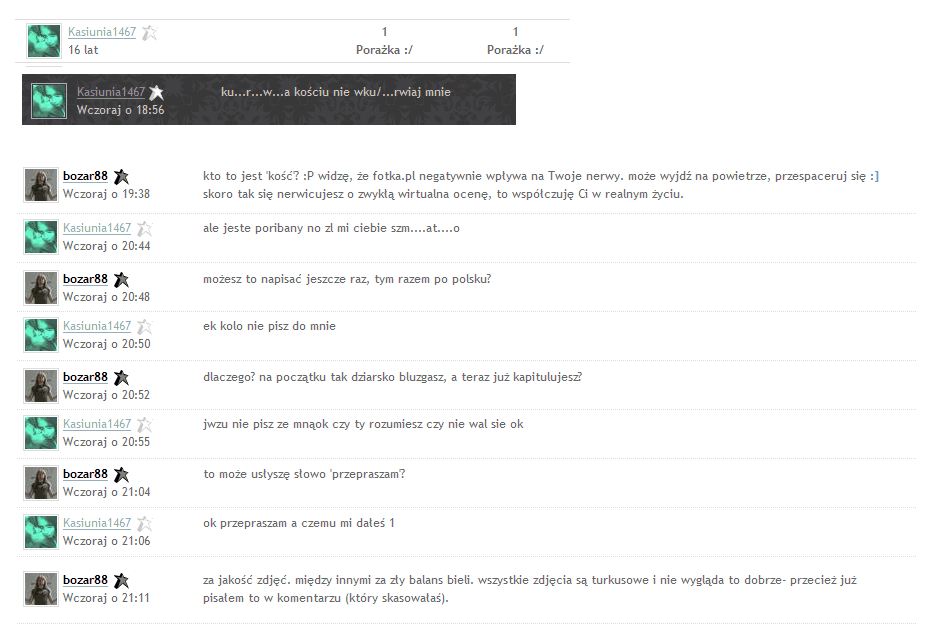This screenshot has height=631, width=925.
Task: Click dark comment text 'kościu nie wku/...rwiaj mnie'
Action: 372,92
